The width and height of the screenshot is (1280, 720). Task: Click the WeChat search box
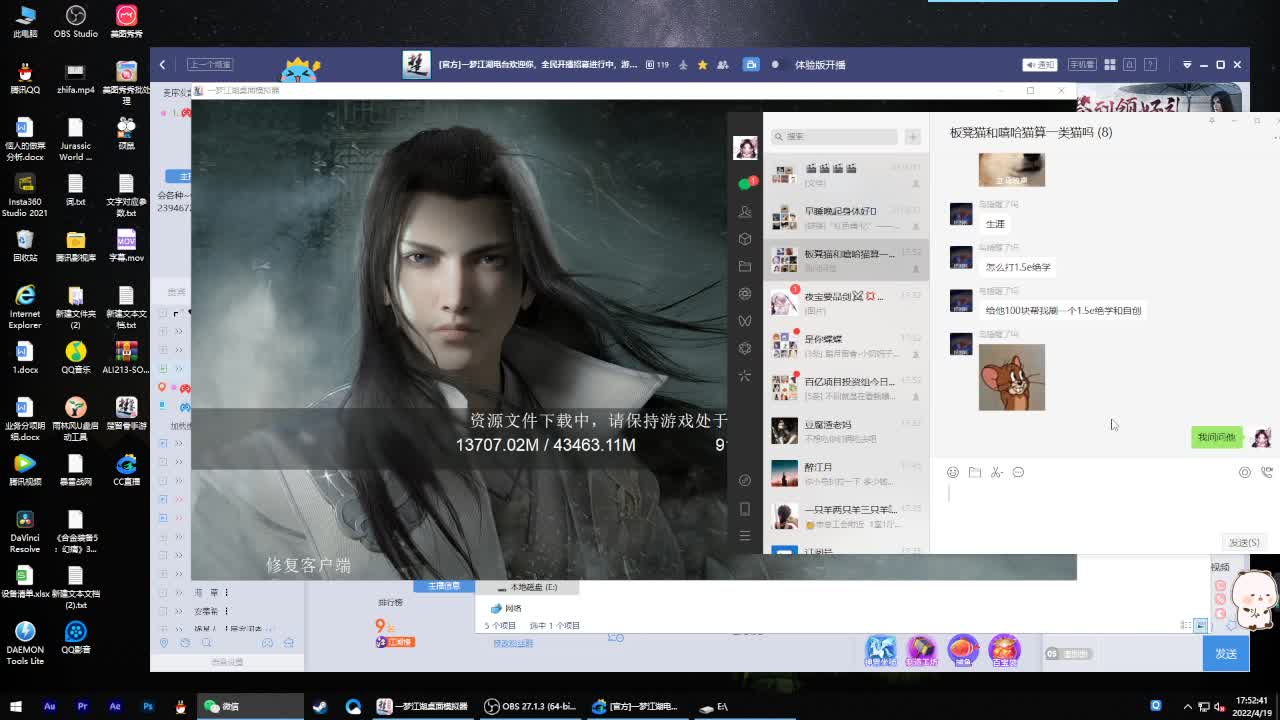point(834,136)
